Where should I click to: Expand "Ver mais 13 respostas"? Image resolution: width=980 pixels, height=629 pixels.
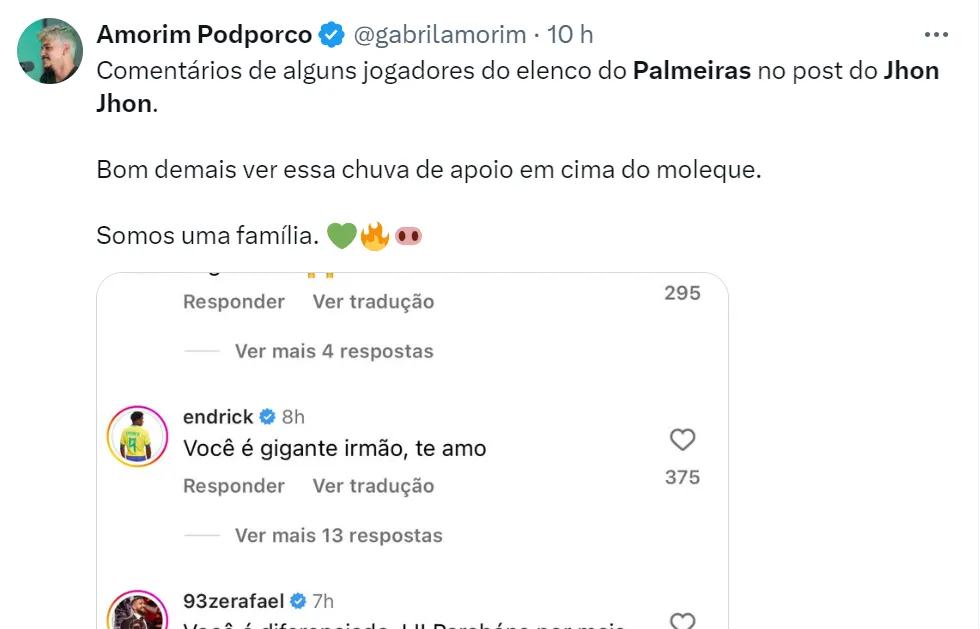(x=338, y=535)
